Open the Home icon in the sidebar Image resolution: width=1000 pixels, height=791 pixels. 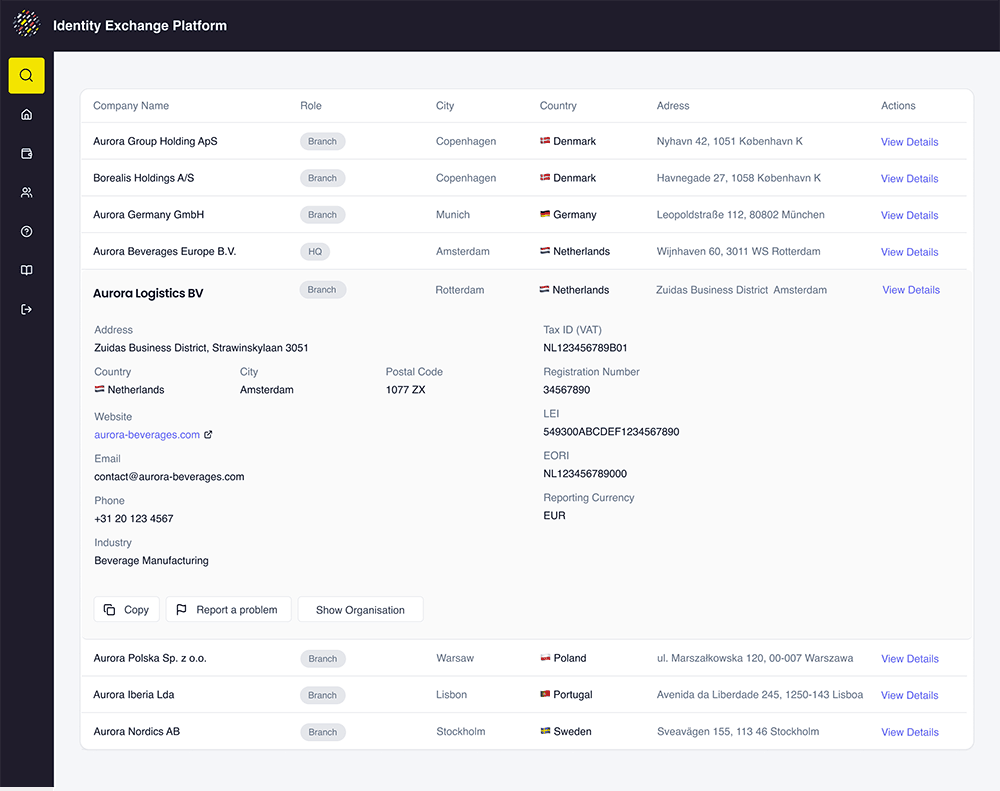click(x=26, y=114)
